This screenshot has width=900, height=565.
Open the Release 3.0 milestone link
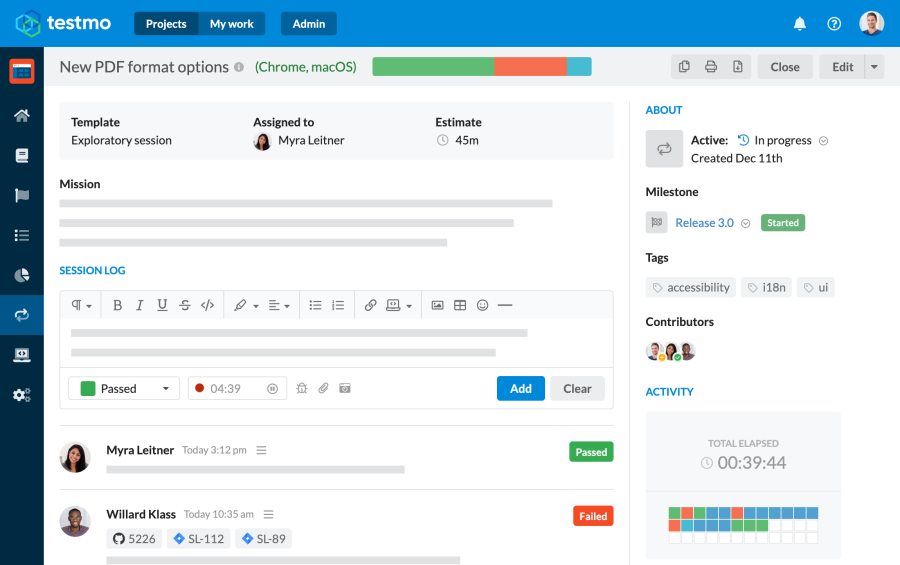click(704, 223)
